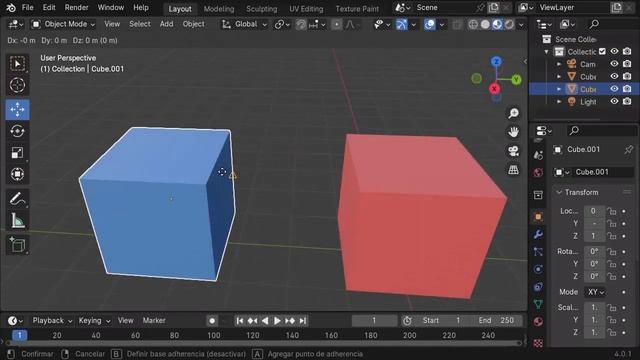Open the viewport Select menu
Image resolution: width=640 pixels, height=360 pixels.
point(140,24)
